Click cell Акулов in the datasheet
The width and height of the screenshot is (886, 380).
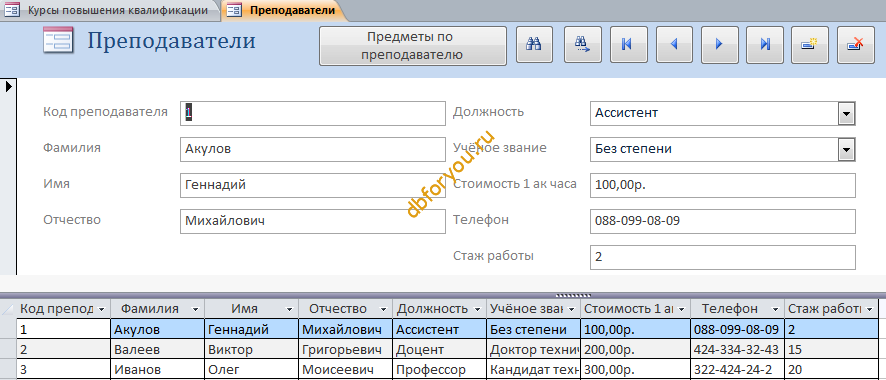[x=158, y=329]
